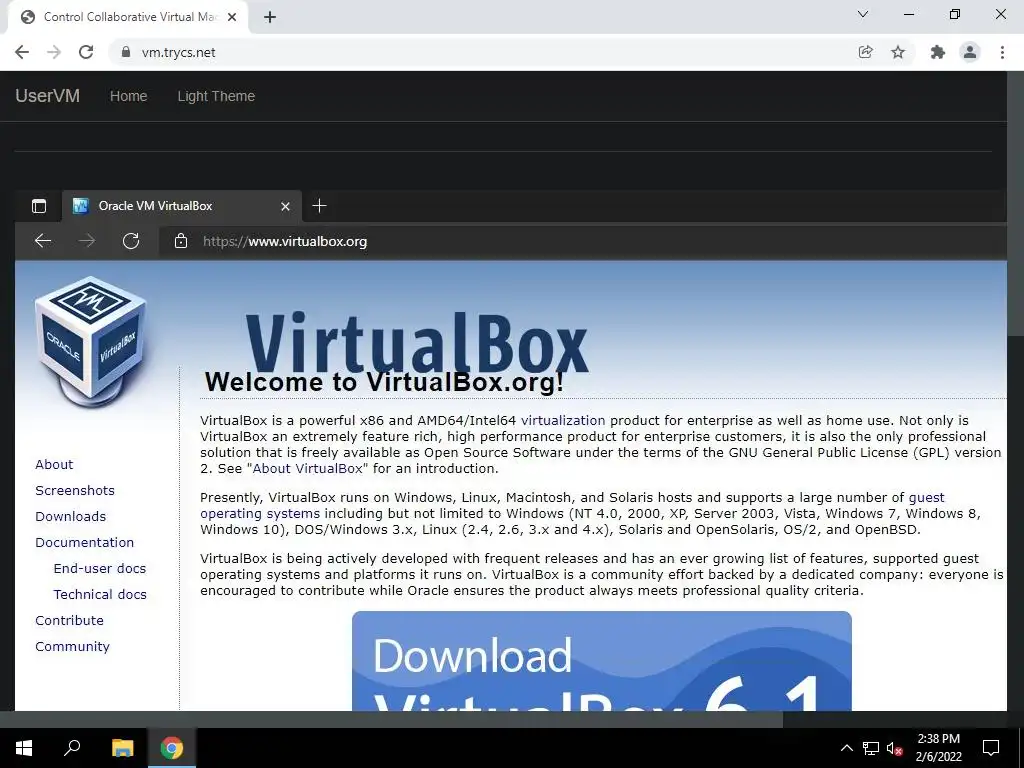The width and height of the screenshot is (1024, 768).
Task: Open the Contribute sidebar link
Action: [x=69, y=620]
